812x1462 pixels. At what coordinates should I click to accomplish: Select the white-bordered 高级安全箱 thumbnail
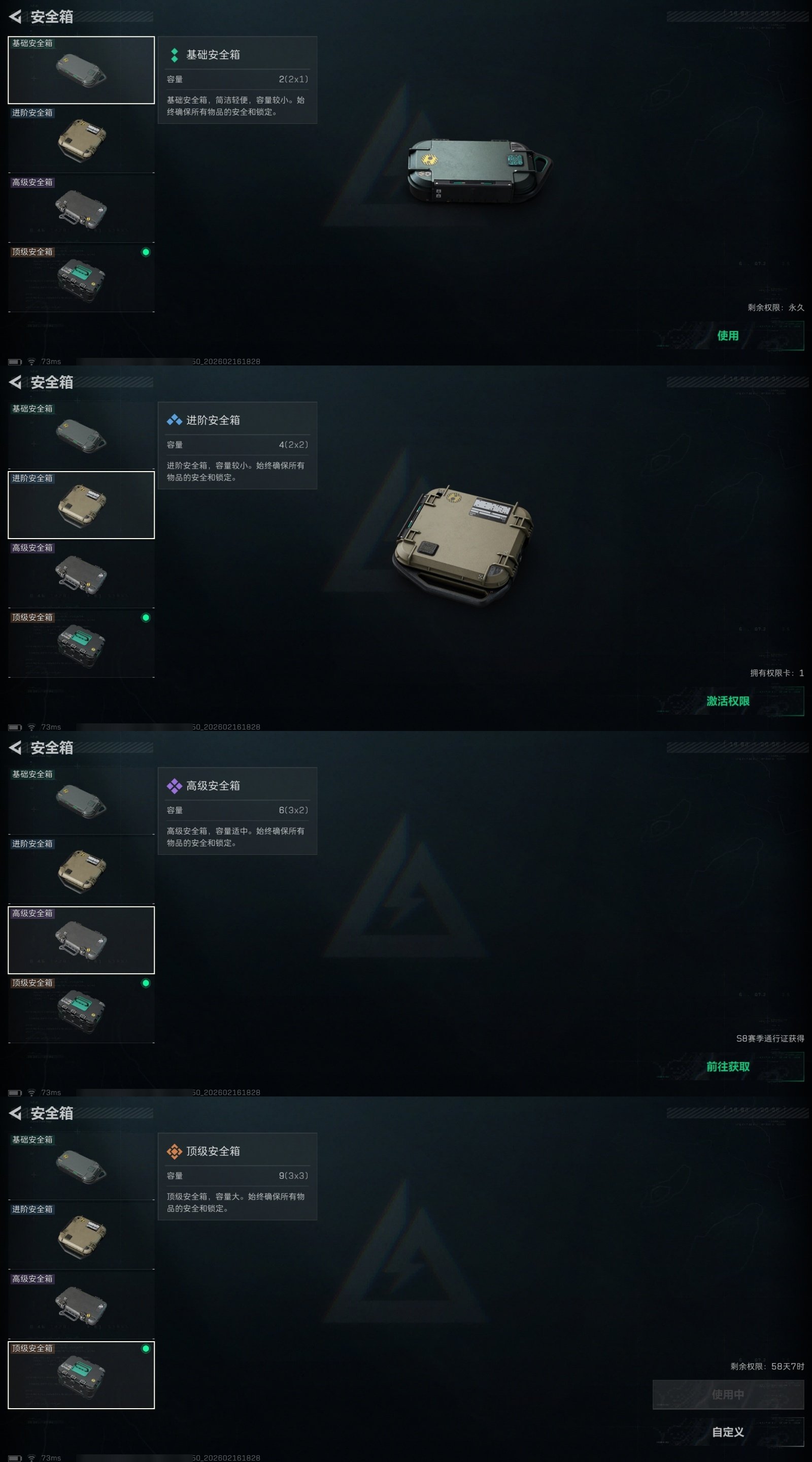pos(81,940)
